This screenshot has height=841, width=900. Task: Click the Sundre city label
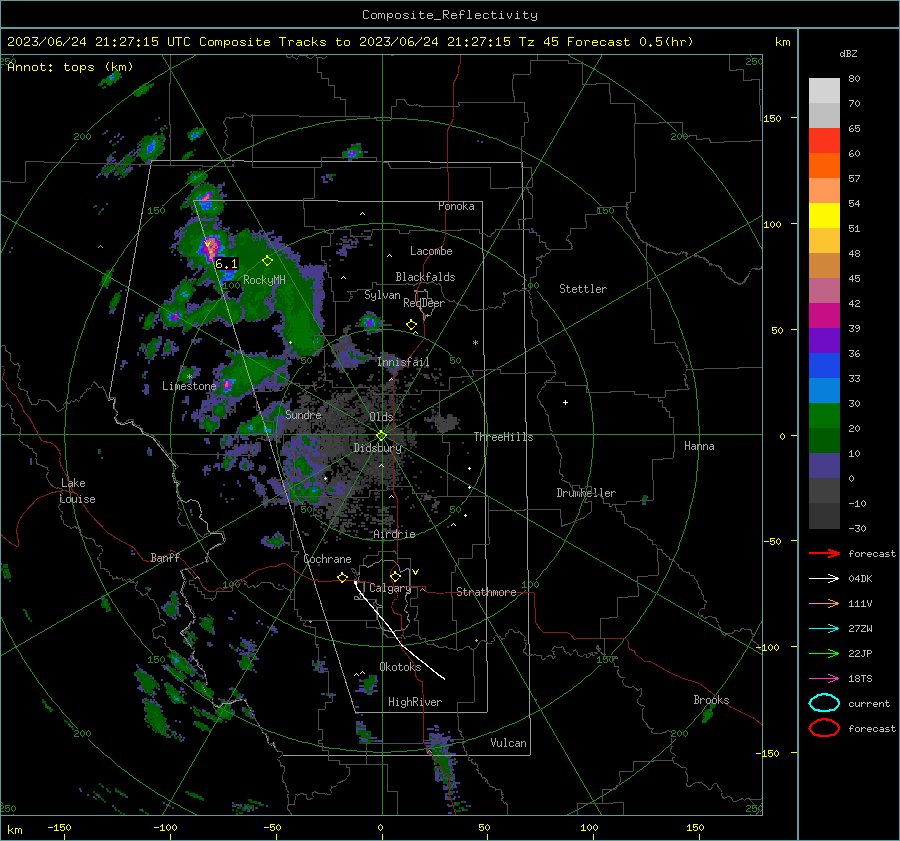pyautogui.click(x=303, y=414)
